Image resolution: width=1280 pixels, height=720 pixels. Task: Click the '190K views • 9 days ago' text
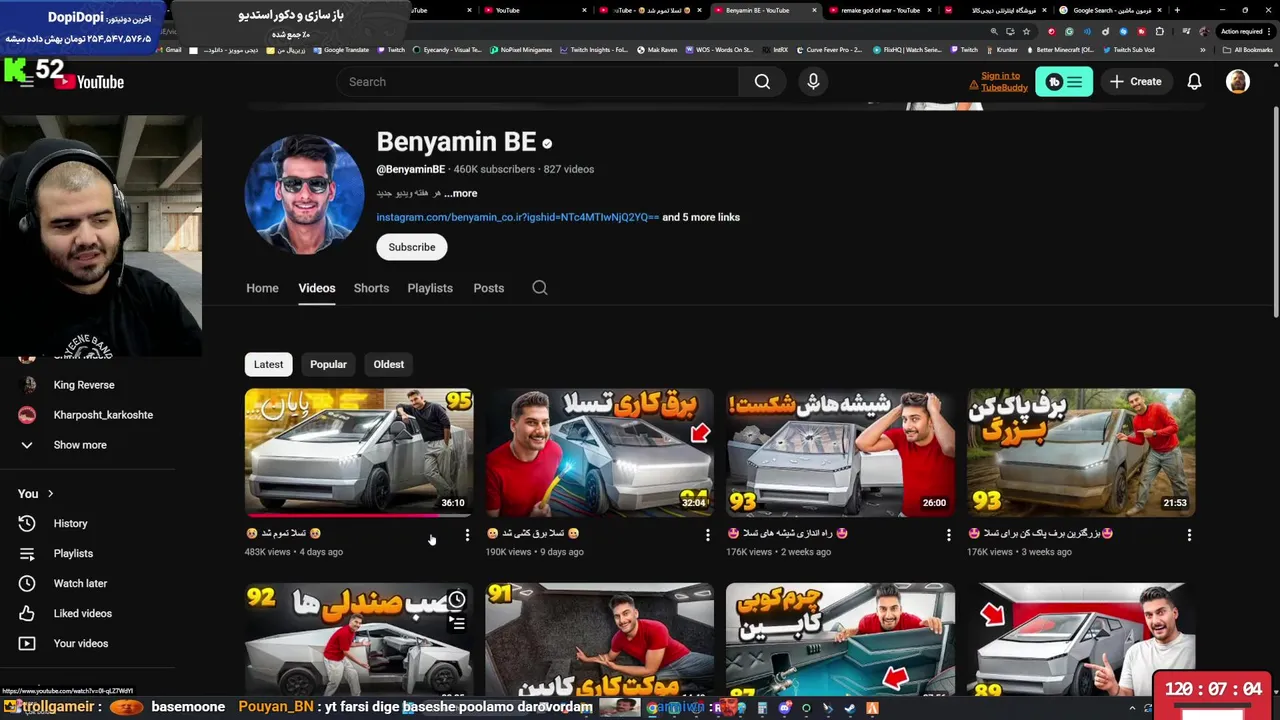(535, 552)
